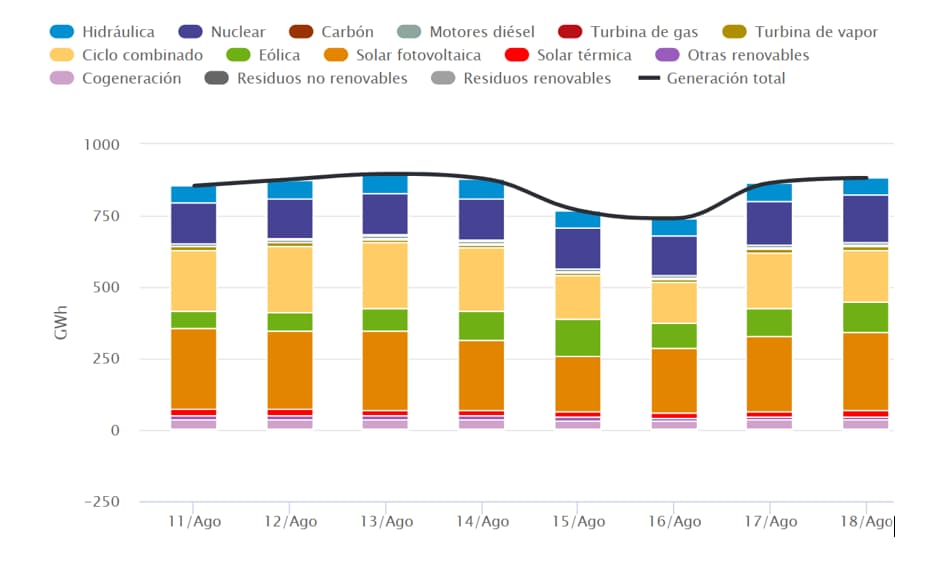Toggle the Eólica legend entry
947x563 pixels.
tap(263, 55)
